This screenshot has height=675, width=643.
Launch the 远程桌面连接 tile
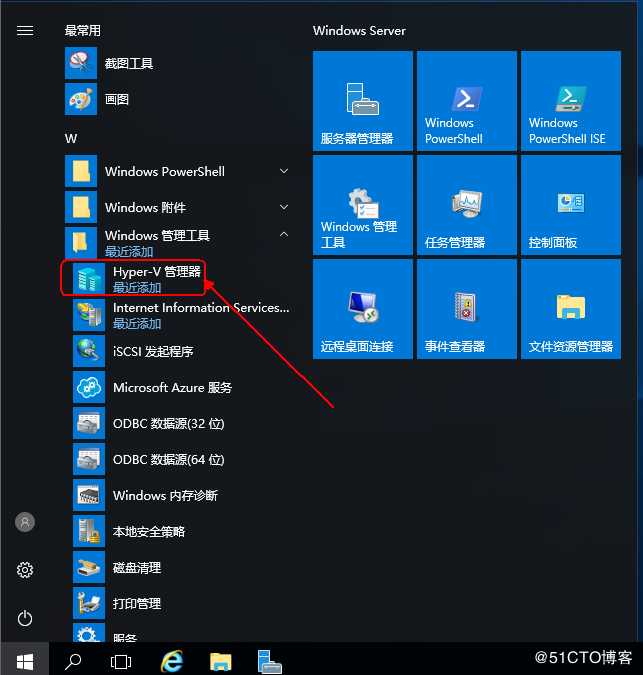tap(363, 309)
